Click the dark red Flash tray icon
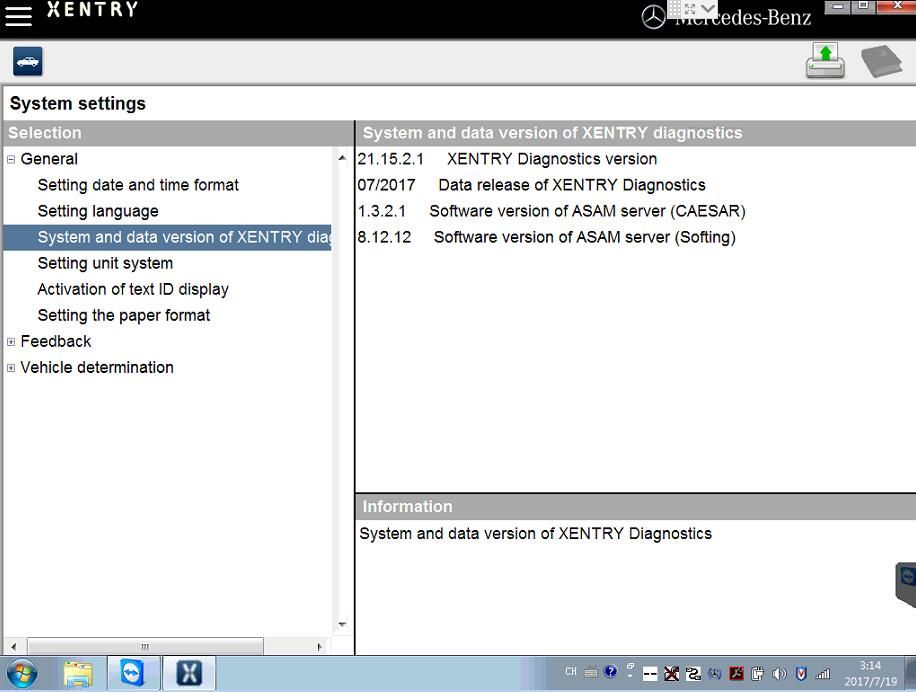The height and width of the screenshot is (692, 916). pyautogui.click(x=736, y=674)
